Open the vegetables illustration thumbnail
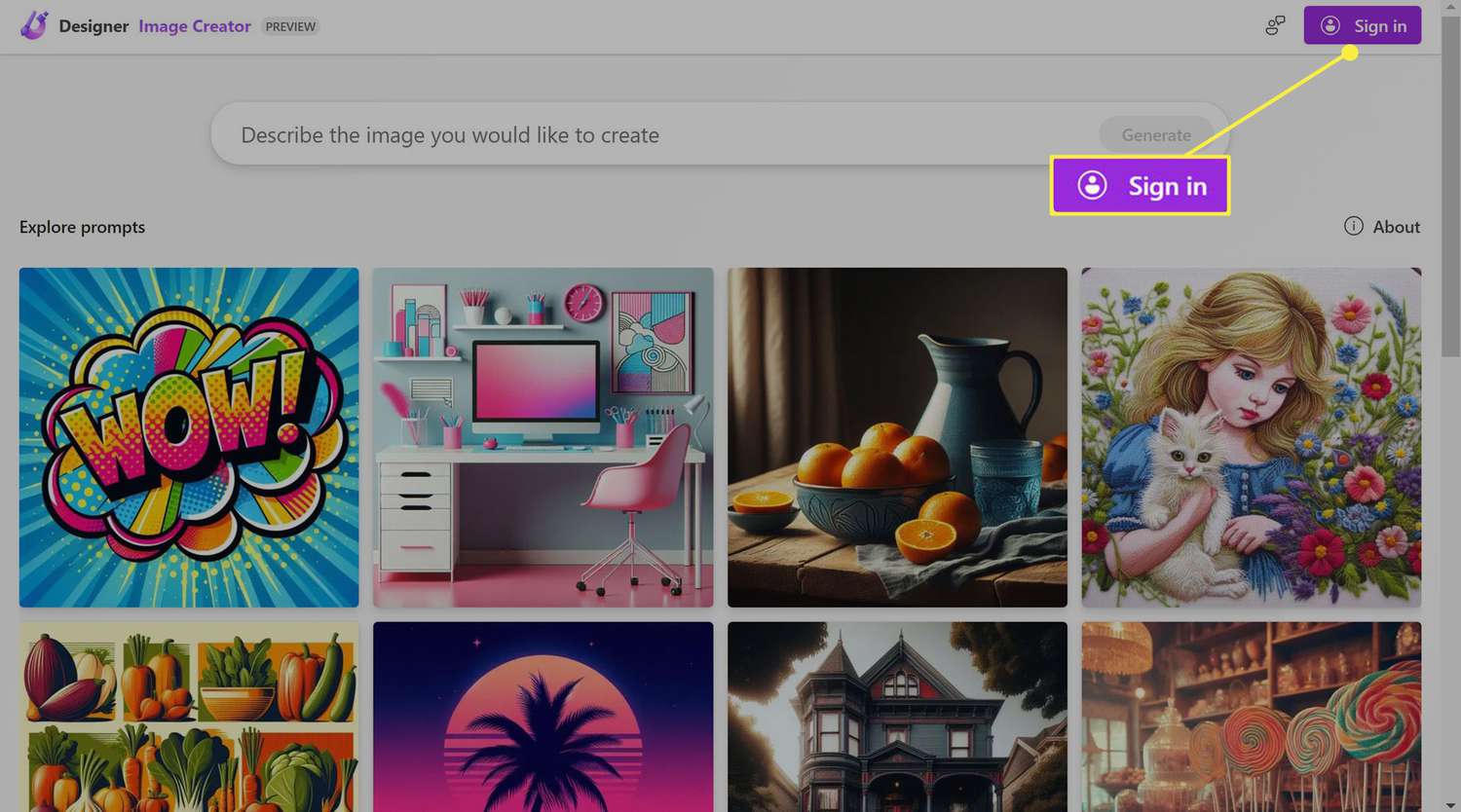 point(189,717)
